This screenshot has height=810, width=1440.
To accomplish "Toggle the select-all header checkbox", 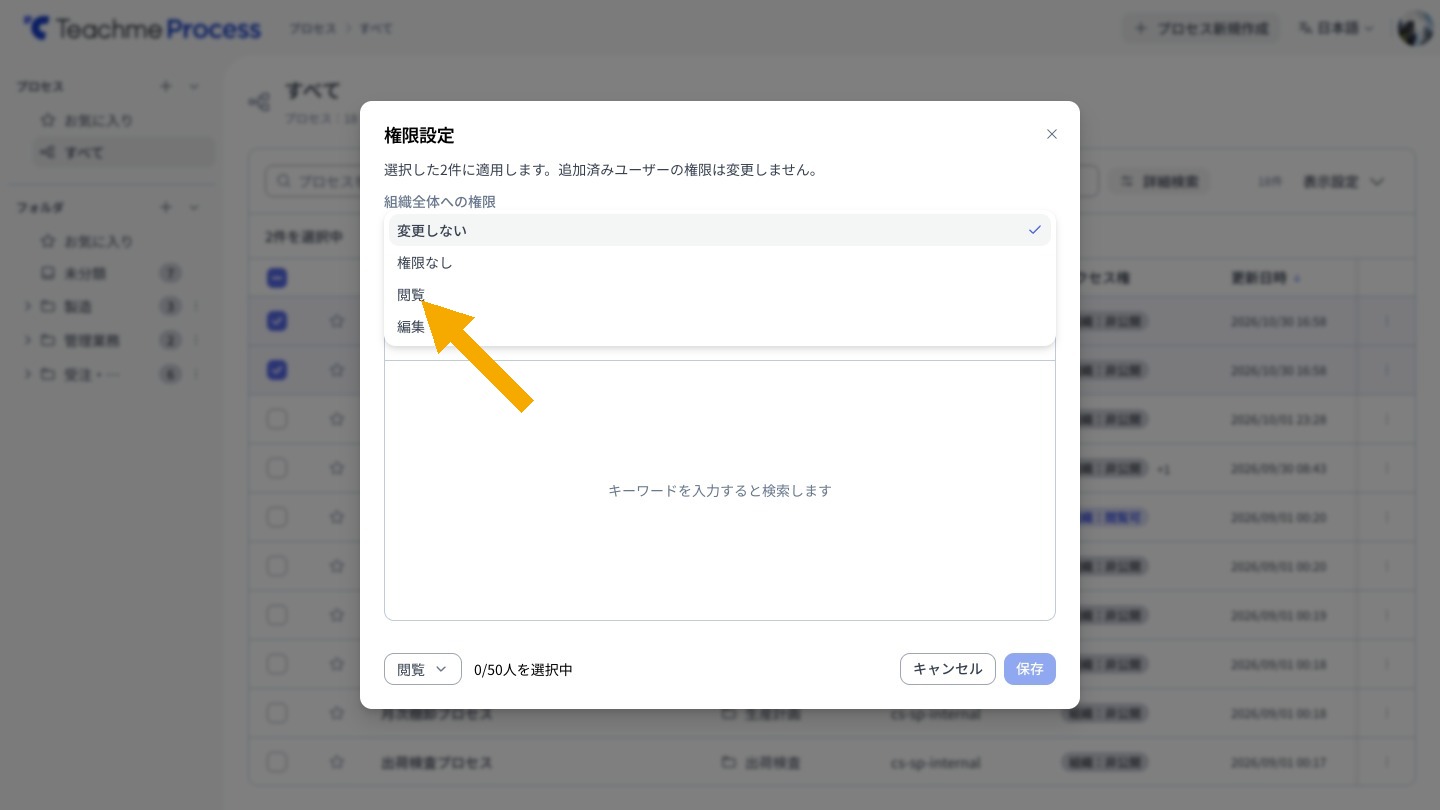I will (x=277, y=278).
